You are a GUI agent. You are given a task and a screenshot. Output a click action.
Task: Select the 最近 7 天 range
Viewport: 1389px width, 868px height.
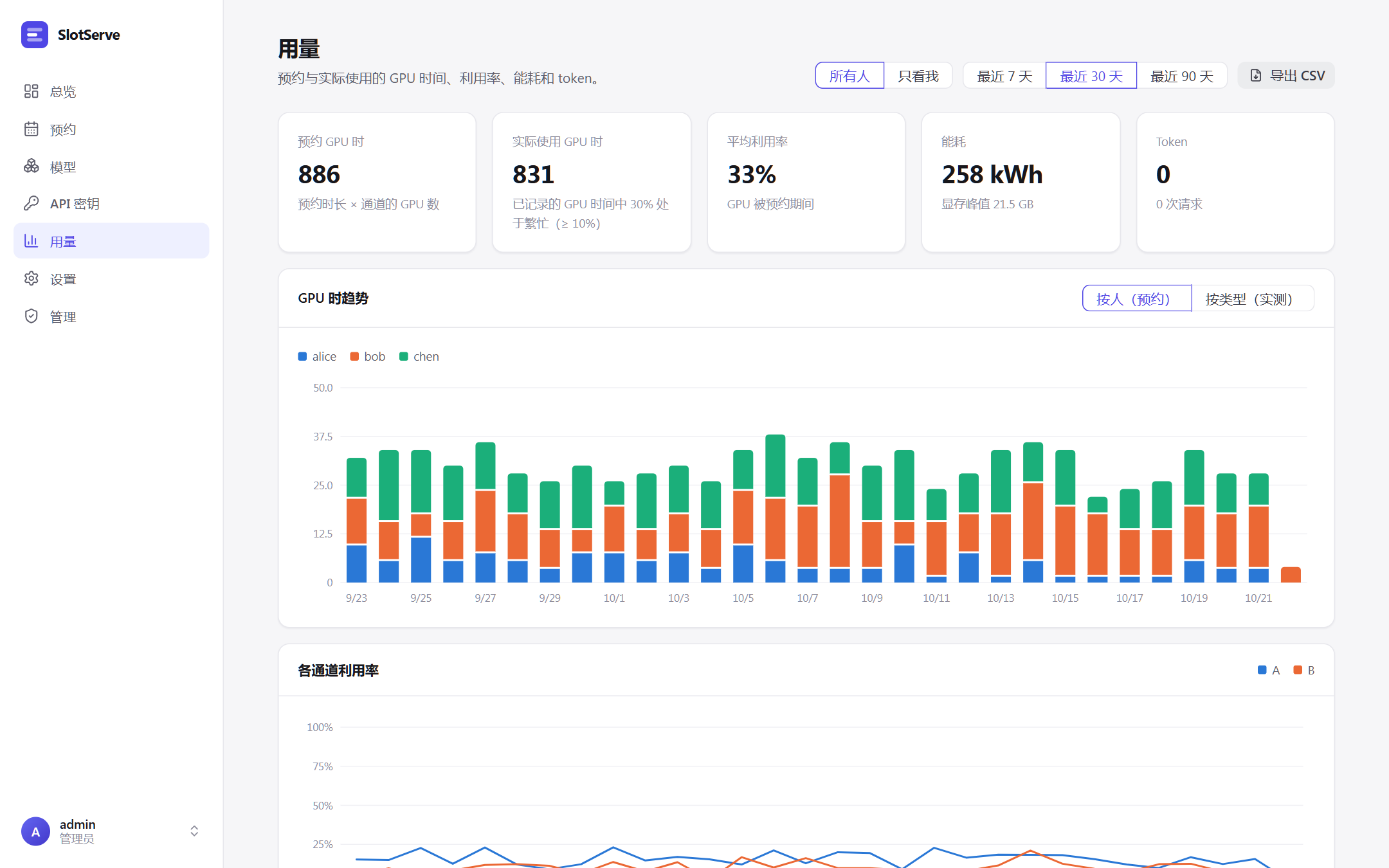point(1004,76)
